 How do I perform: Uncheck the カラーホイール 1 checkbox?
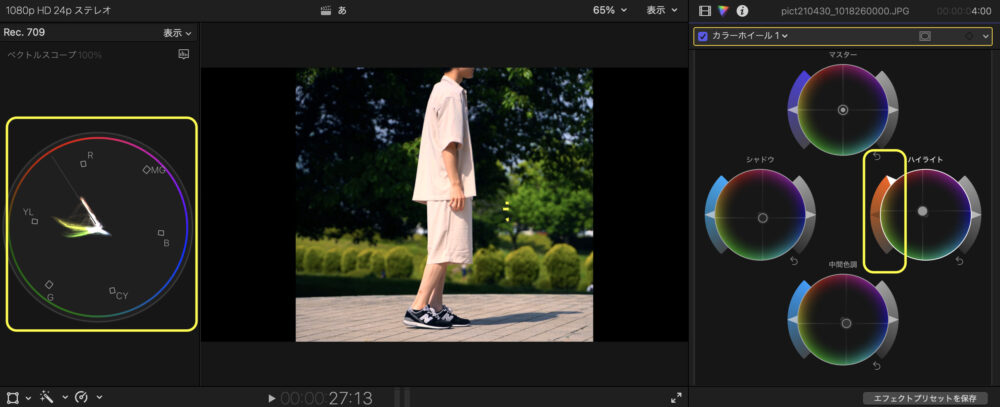703,36
